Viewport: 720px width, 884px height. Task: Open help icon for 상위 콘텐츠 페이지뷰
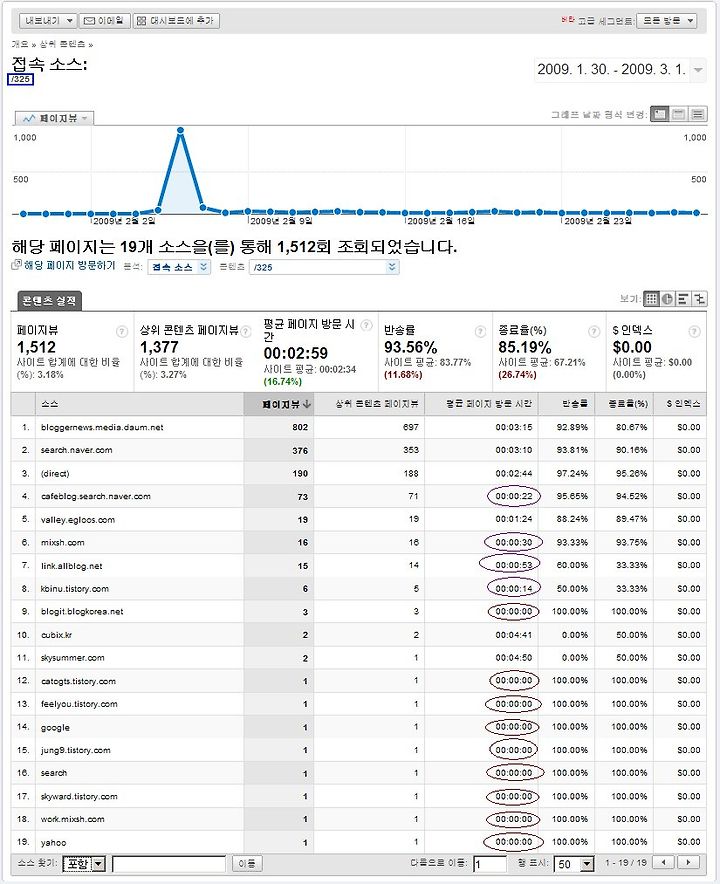pyautogui.click(x=246, y=332)
